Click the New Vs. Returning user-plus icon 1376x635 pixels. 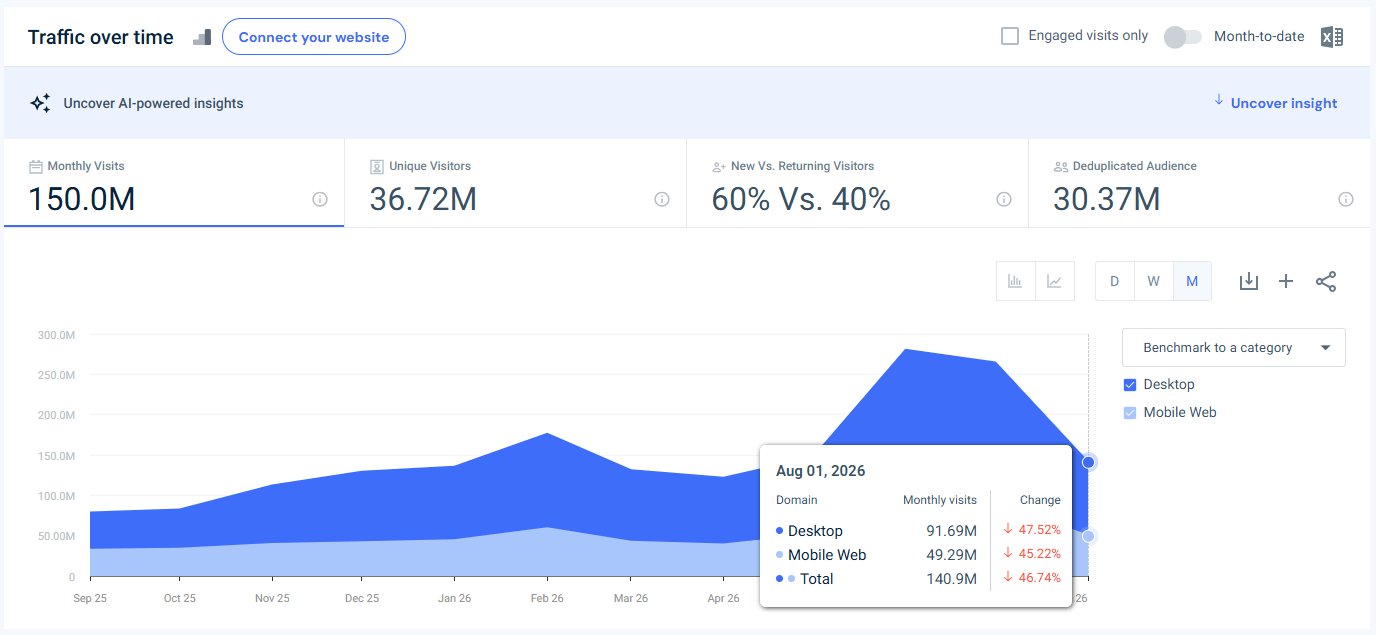[719, 166]
